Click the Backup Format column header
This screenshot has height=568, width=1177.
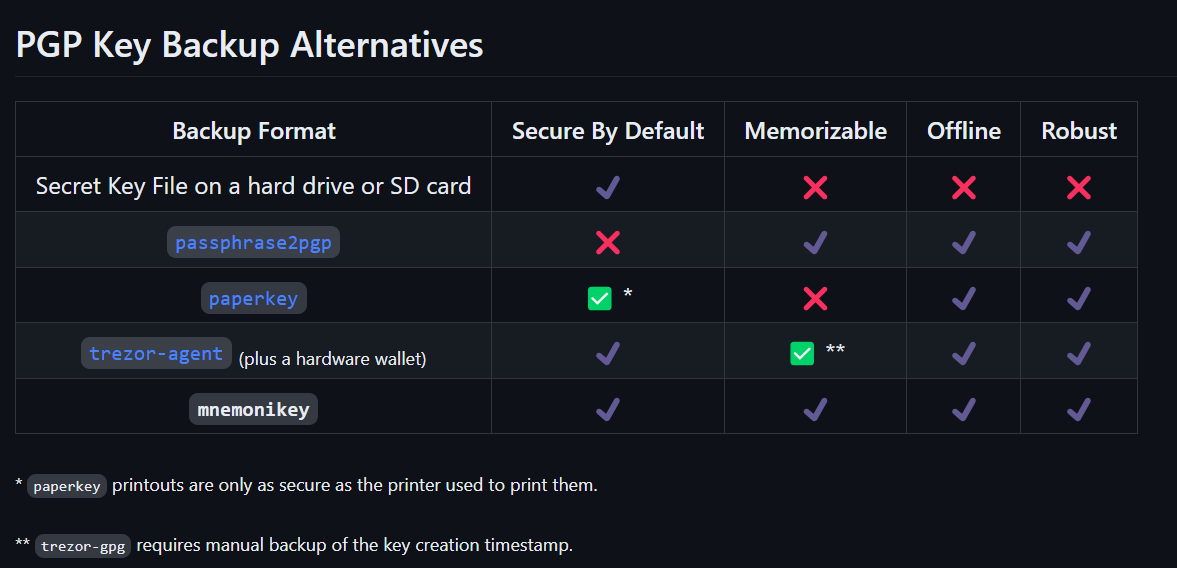(254, 131)
